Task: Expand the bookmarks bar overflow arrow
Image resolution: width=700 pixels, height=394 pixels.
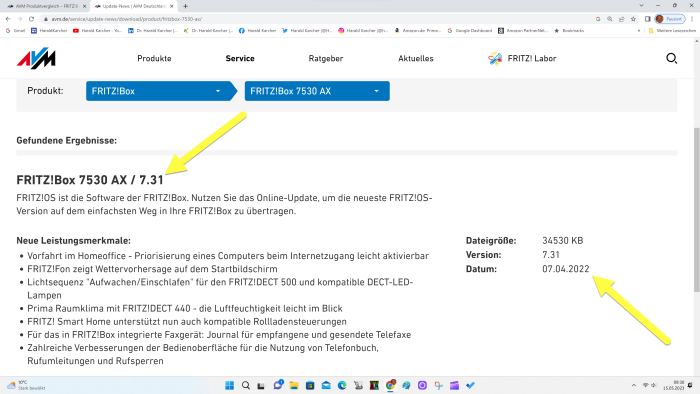Action: coord(638,31)
